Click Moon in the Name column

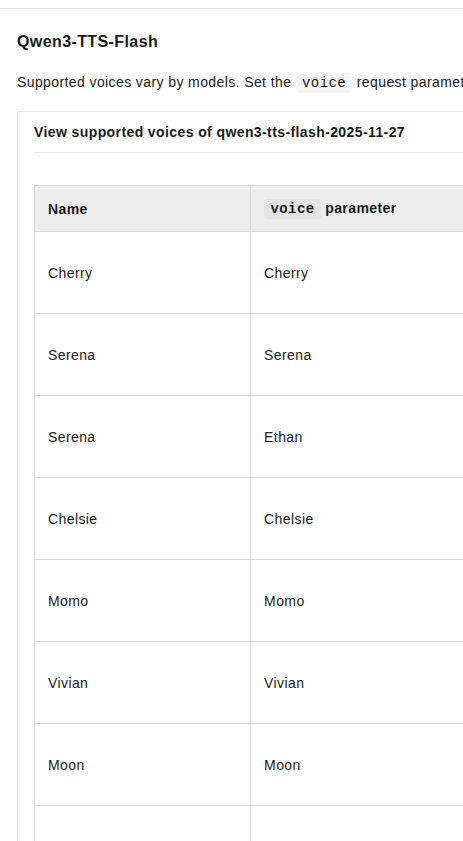pos(66,765)
